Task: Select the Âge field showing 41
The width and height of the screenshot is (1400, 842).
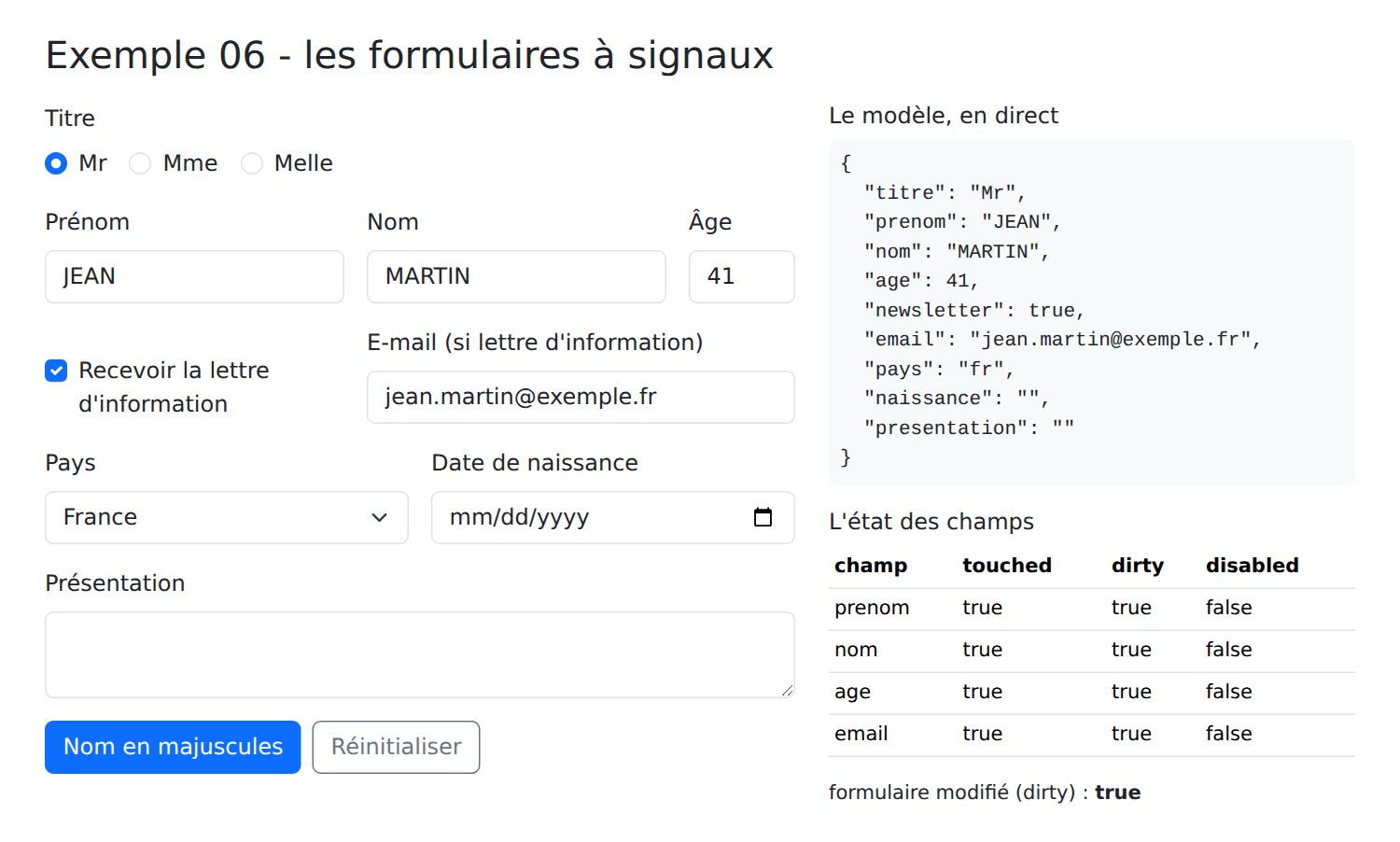Action: point(742,276)
